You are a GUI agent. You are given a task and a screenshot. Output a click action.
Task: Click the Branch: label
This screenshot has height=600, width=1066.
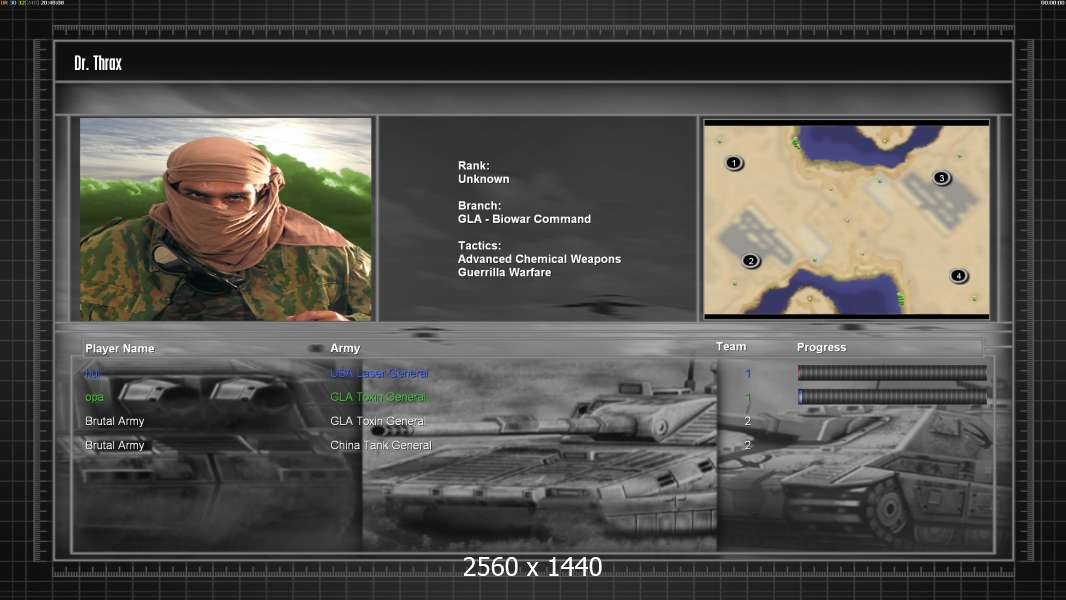[479, 206]
